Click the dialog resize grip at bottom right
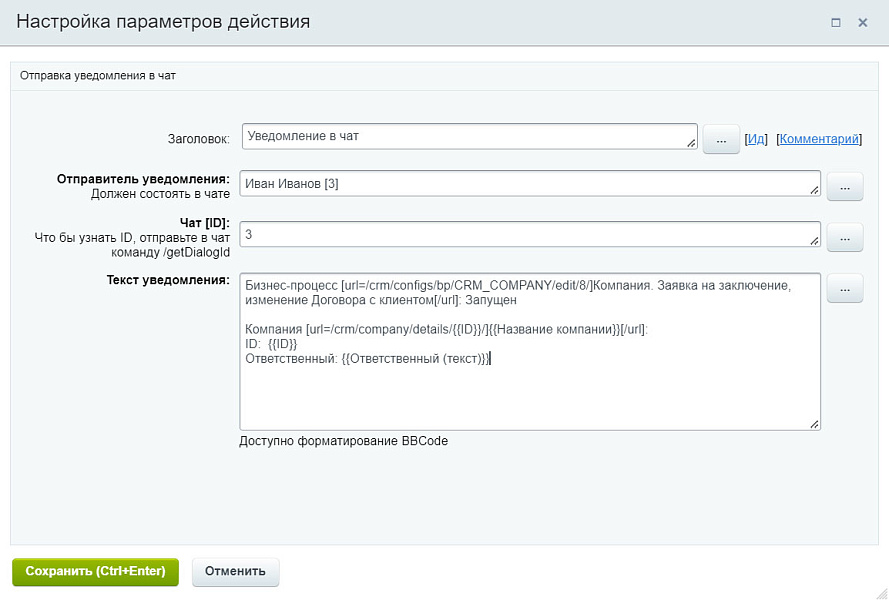Image resolution: width=889 pixels, height=600 pixels. click(882, 593)
